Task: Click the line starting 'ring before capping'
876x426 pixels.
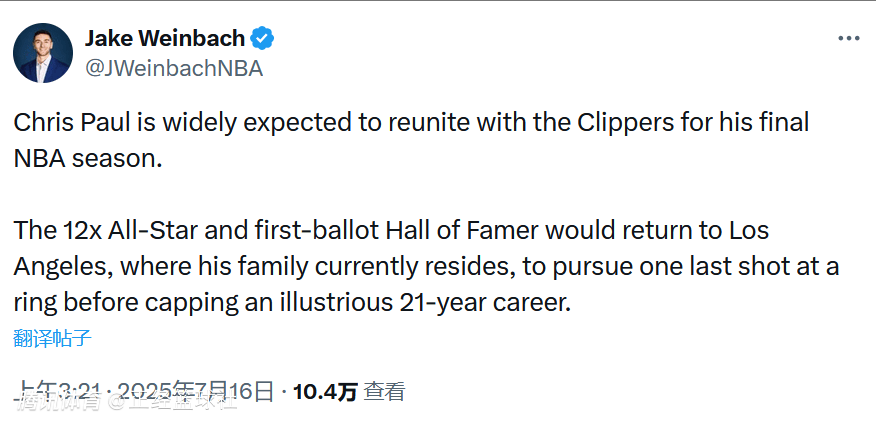Action: click(x=290, y=303)
